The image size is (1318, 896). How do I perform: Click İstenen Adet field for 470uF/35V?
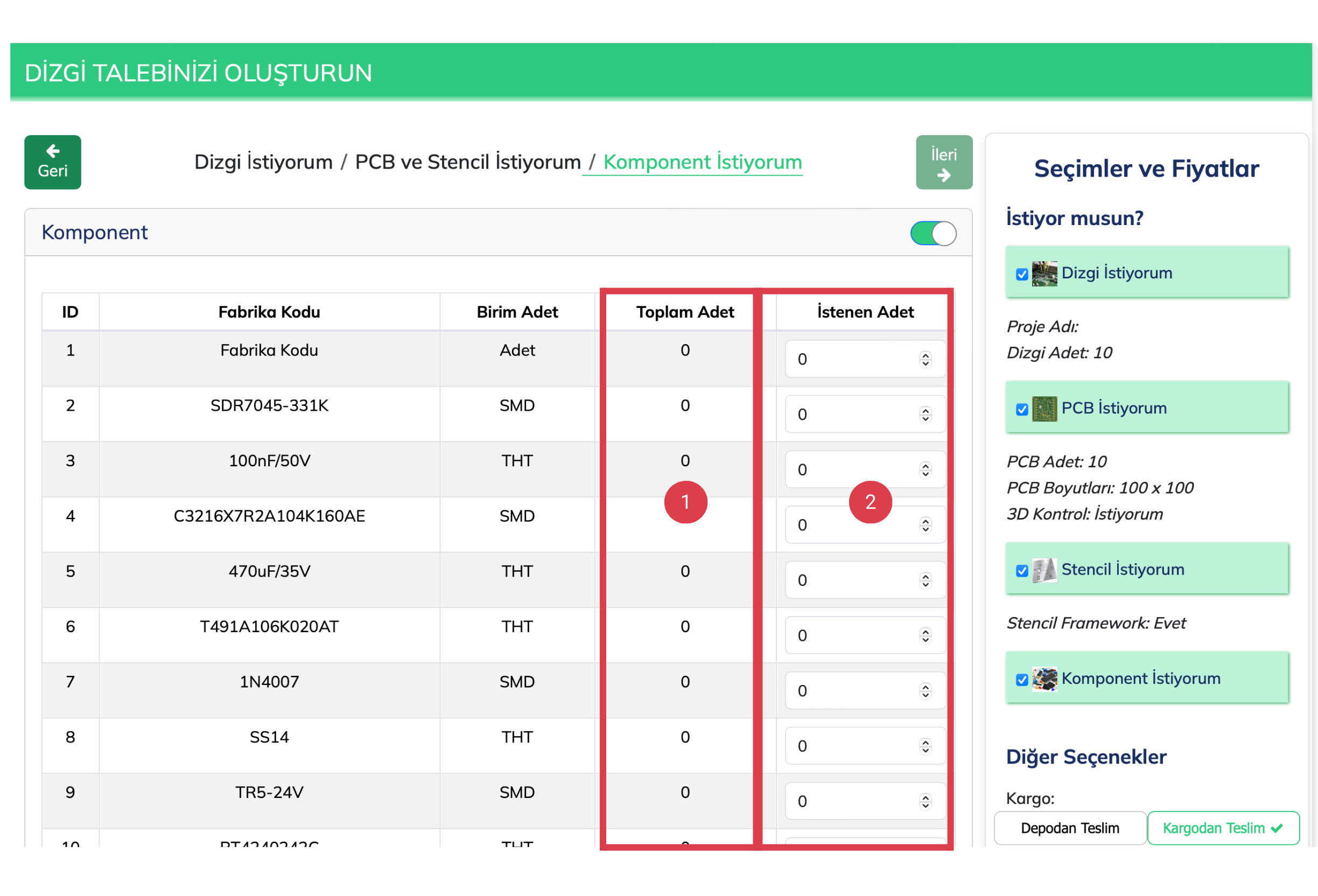click(x=851, y=580)
